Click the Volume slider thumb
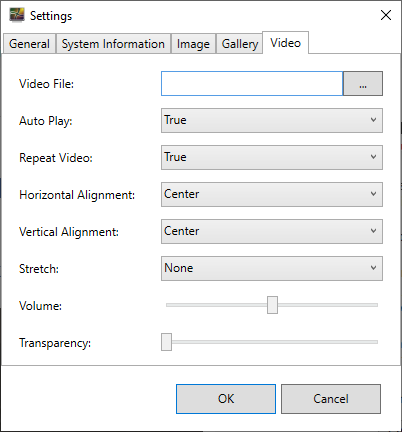 click(x=272, y=305)
